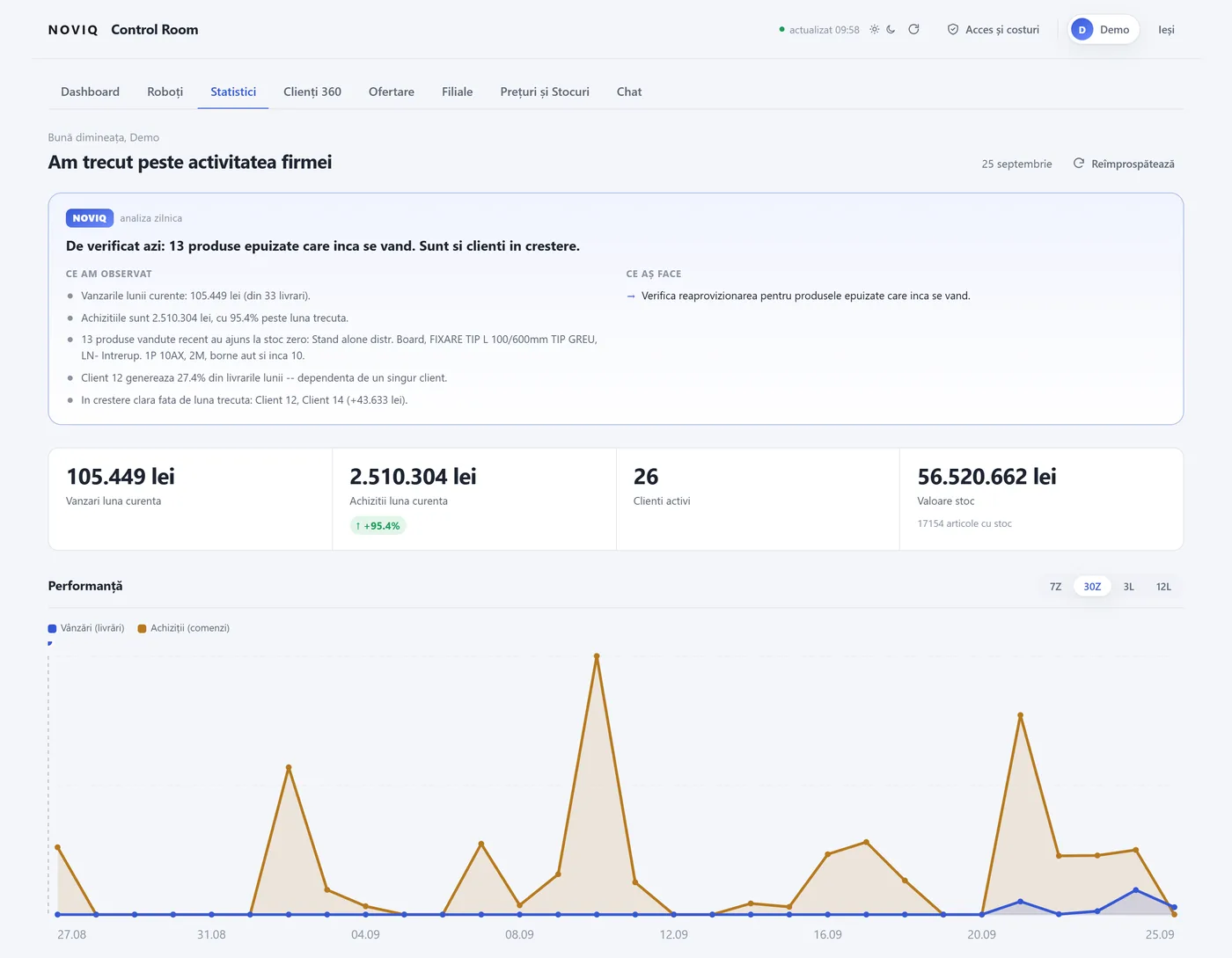Click the 'actualizat 09:58' status indicator

point(819,30)
